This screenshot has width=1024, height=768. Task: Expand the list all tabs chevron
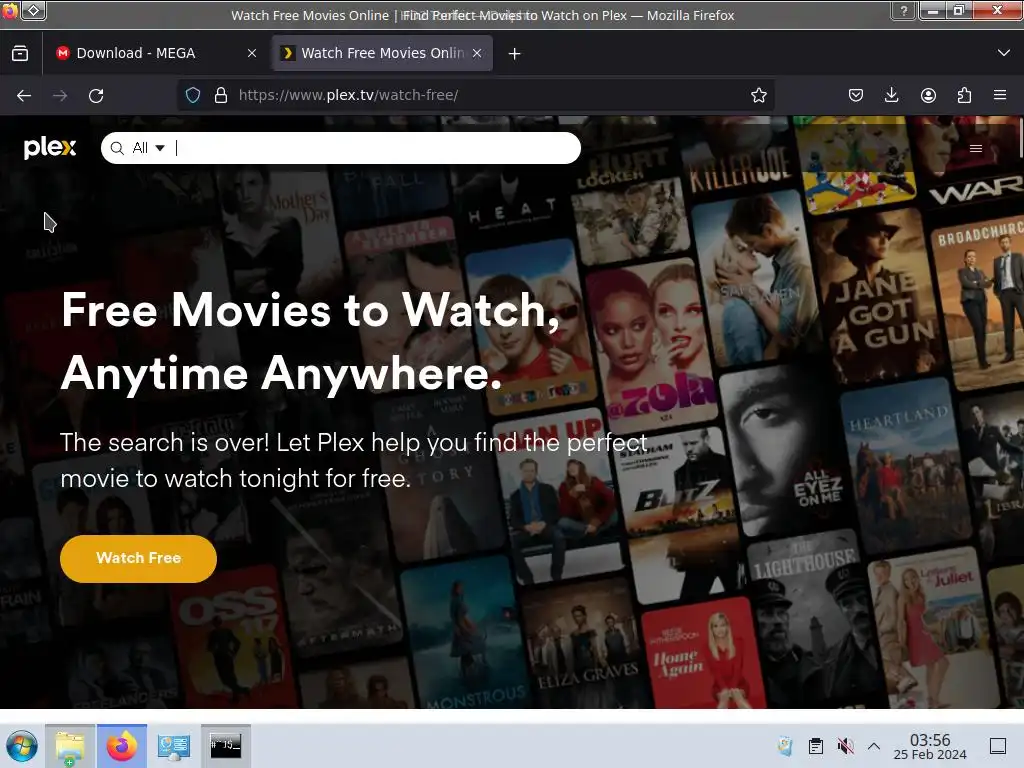pos(1004,53)
